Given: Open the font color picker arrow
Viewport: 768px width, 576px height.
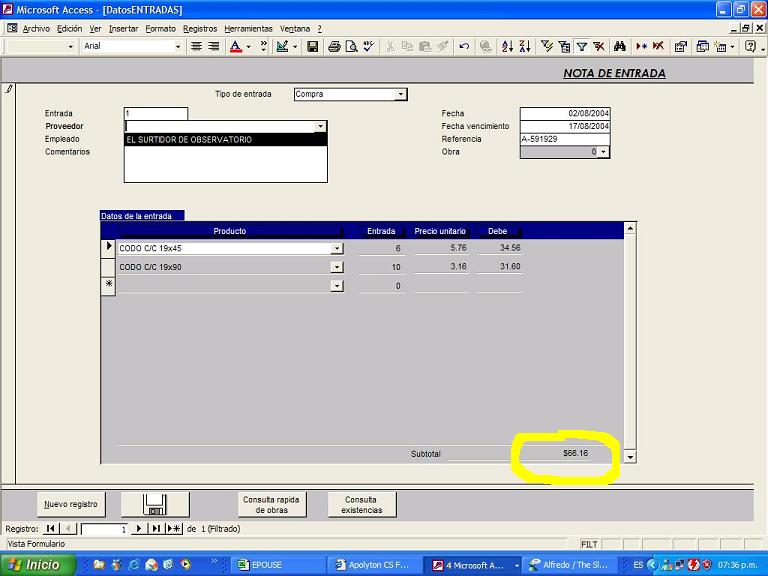Looking at the screenshot, I should click(x=249, y=46).
